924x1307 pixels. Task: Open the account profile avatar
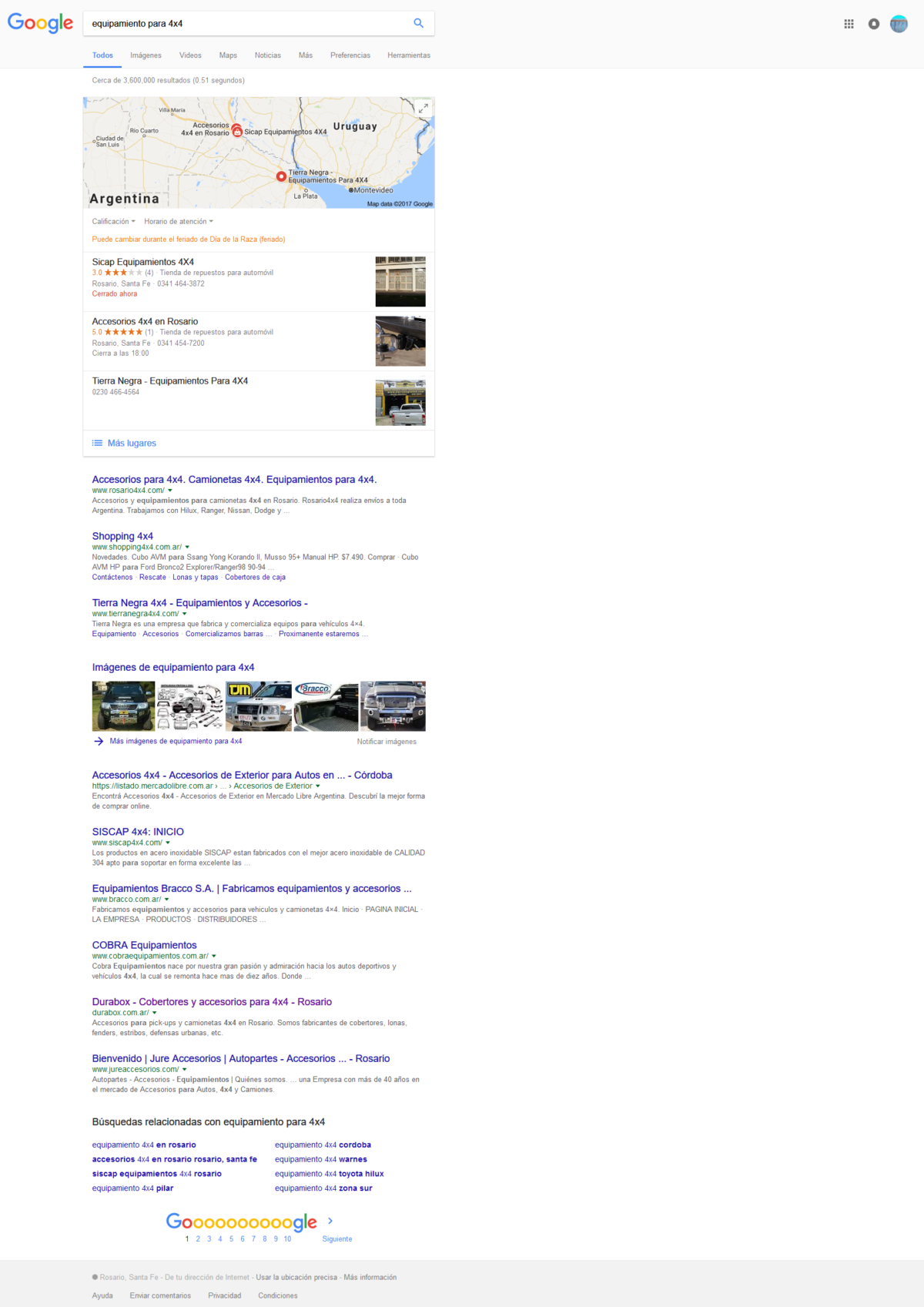[899, 24]
